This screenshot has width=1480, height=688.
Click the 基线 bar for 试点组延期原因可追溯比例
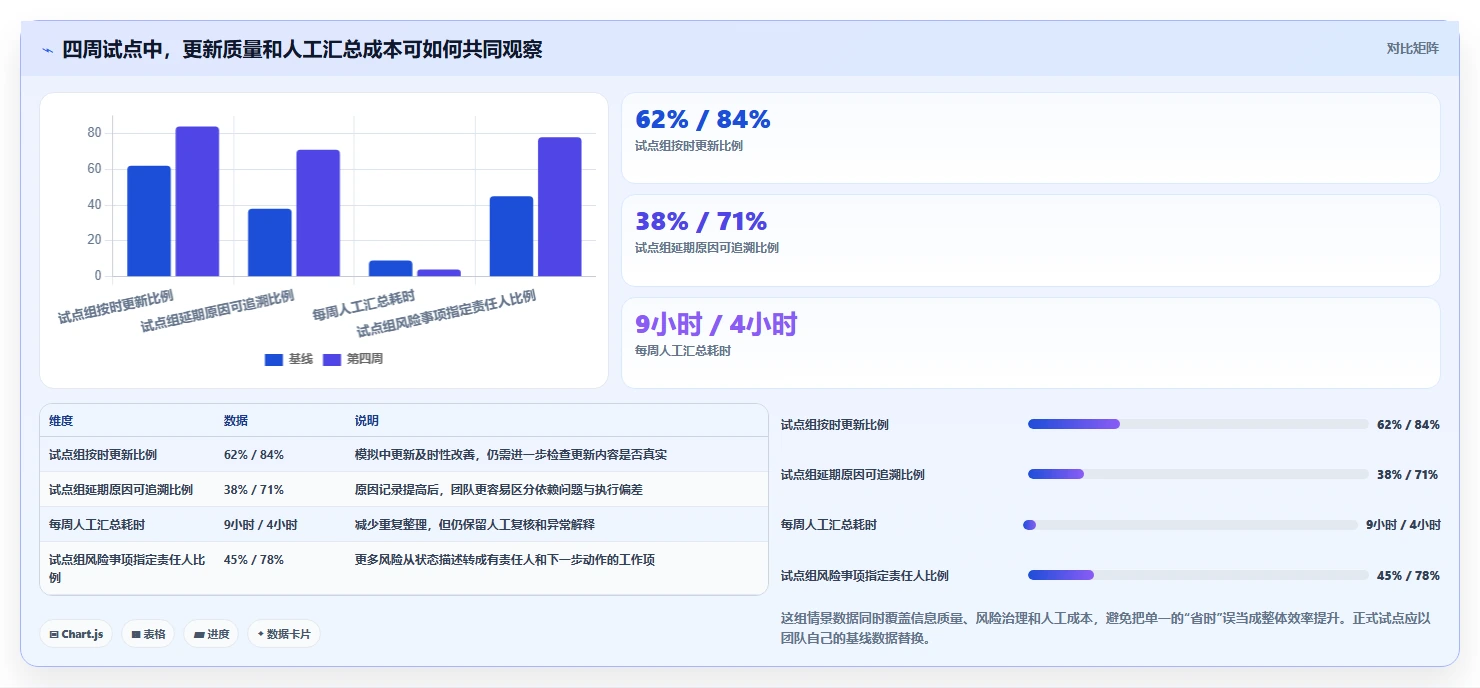[x=270, y=242]
